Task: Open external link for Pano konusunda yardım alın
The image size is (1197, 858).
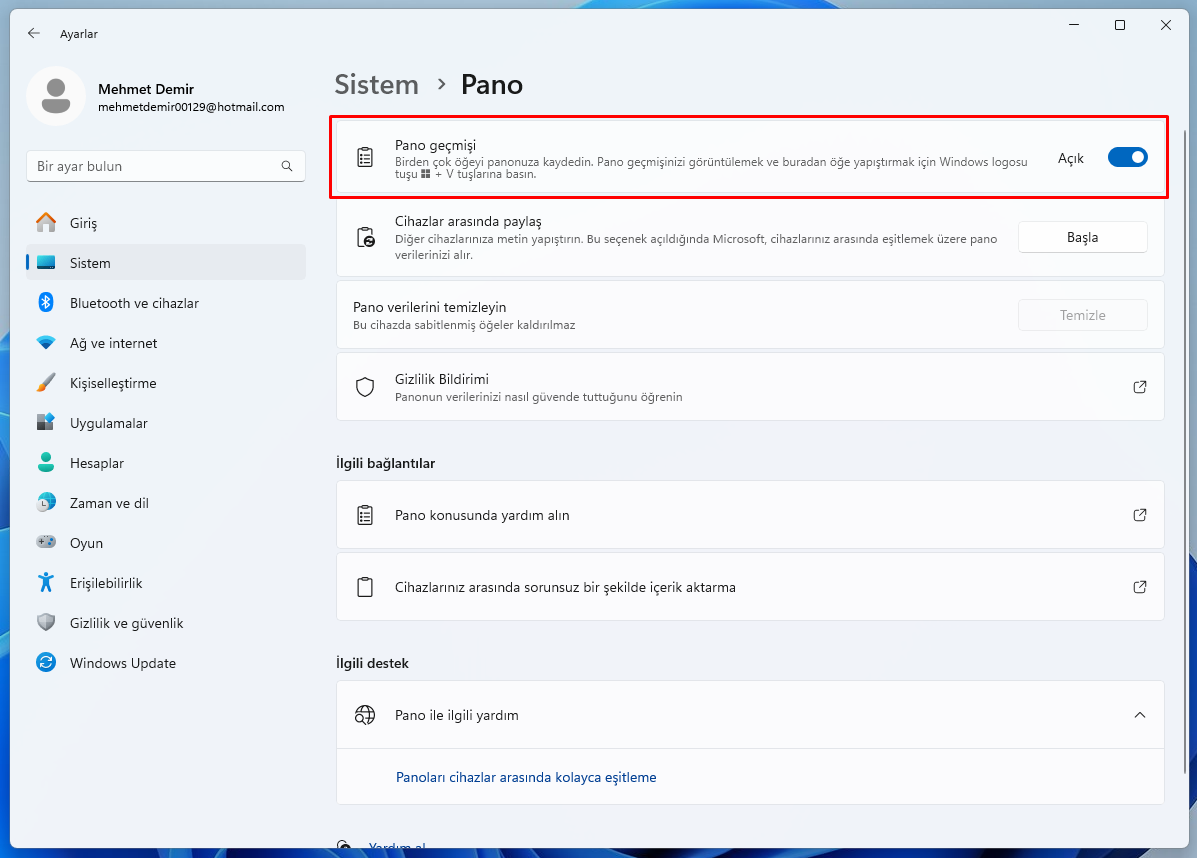Action: (x=1139, y=514)
